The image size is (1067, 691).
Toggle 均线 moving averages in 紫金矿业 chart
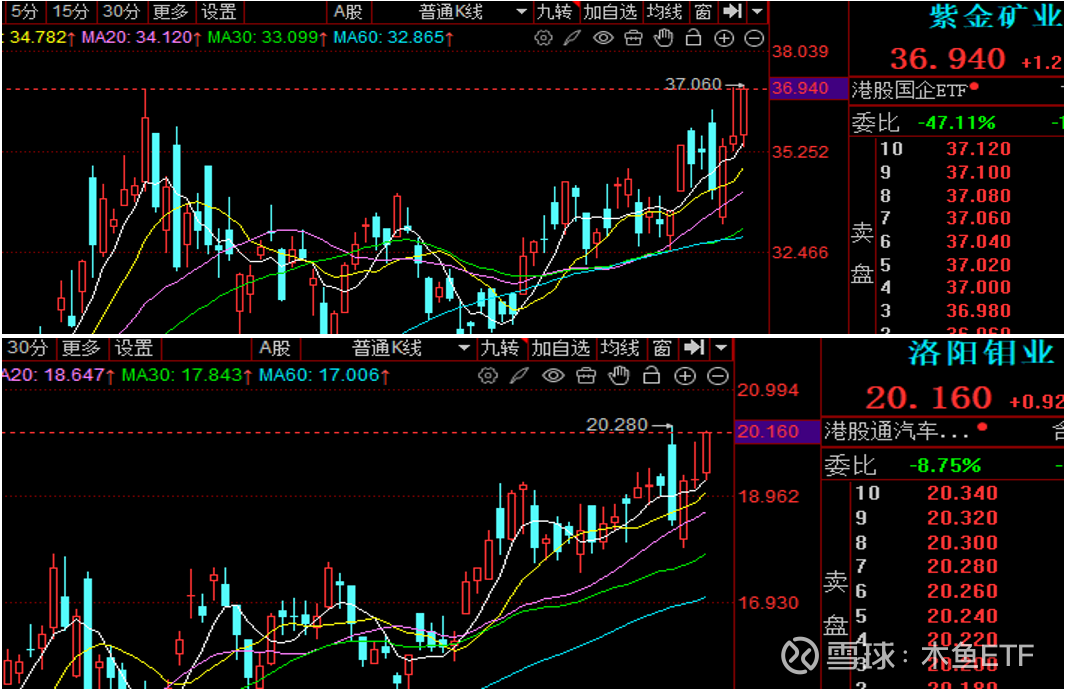(663, 12)
